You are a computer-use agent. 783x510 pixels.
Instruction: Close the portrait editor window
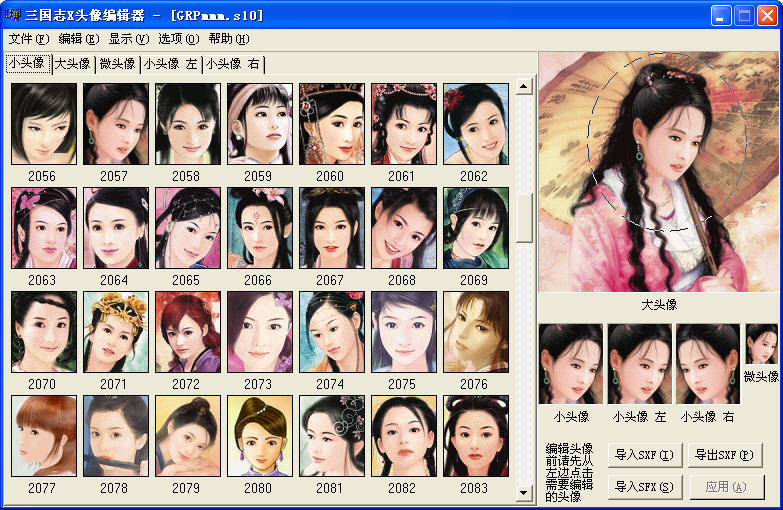767,15
